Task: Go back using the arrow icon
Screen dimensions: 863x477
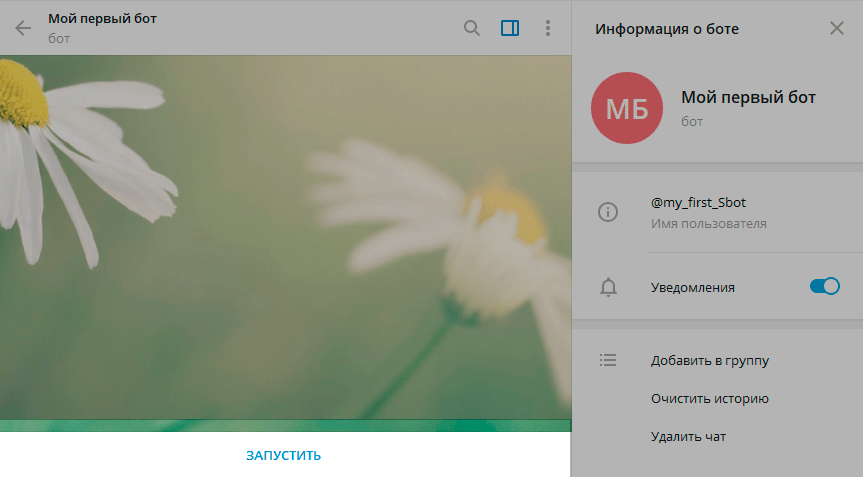Action: pos(23,28)
